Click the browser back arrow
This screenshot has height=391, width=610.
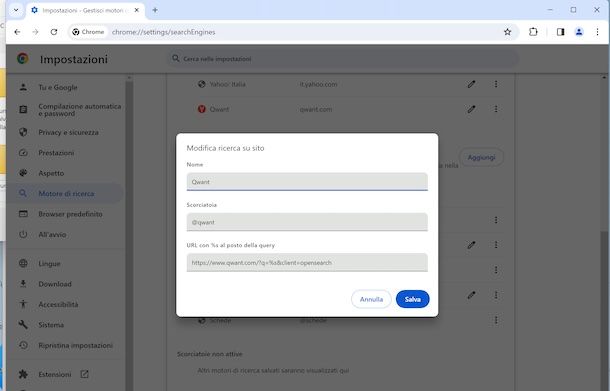[x=17, y=32]
